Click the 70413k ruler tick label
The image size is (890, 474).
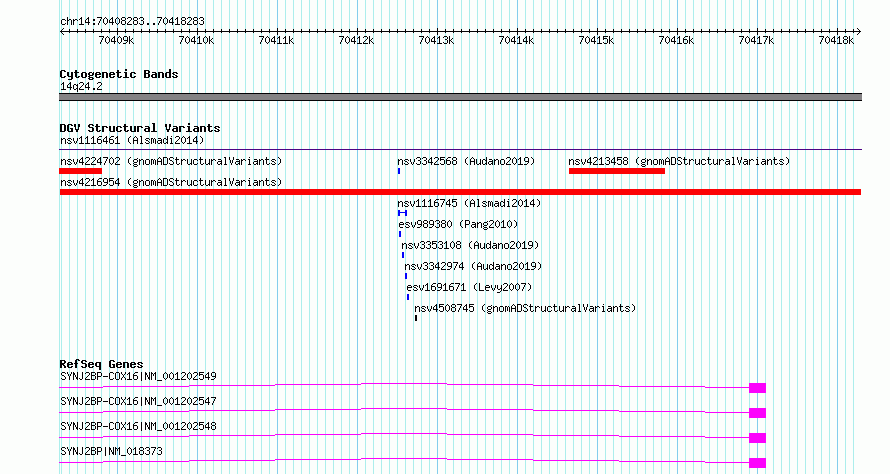(436, 40)
